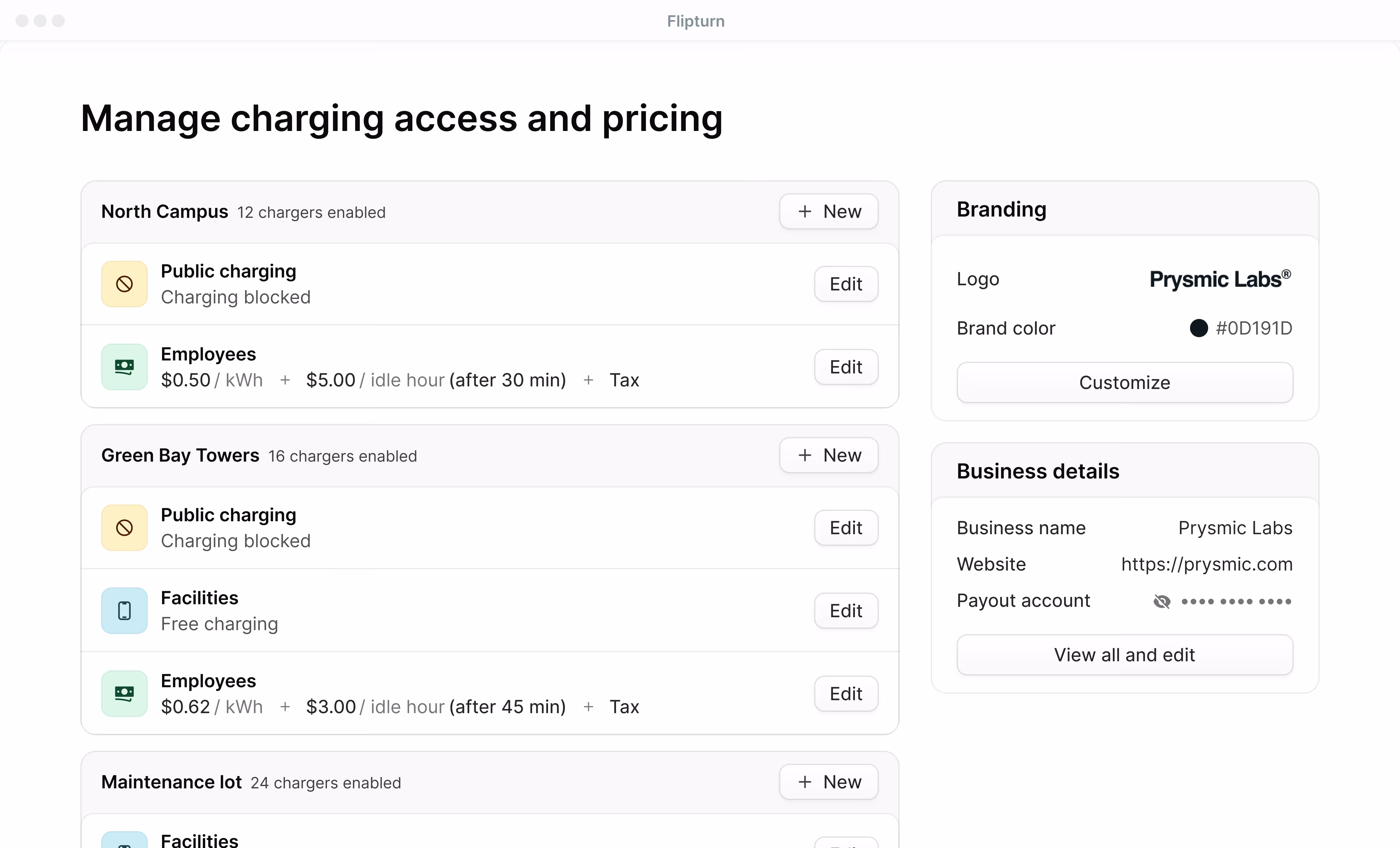
Task: Edit the blocked Public charging rule in North Campus
Action: click(846, 284)
